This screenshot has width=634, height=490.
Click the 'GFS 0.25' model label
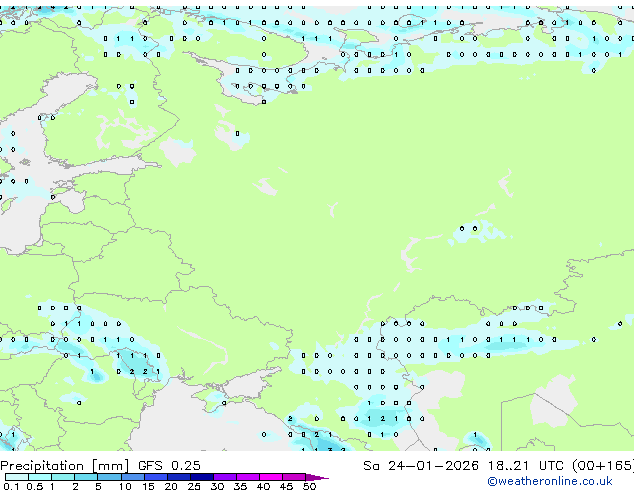pos(169,466)
